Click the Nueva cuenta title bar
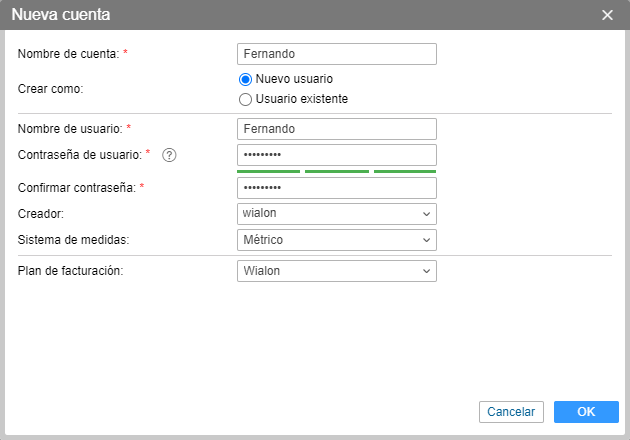 coord(300,15)
